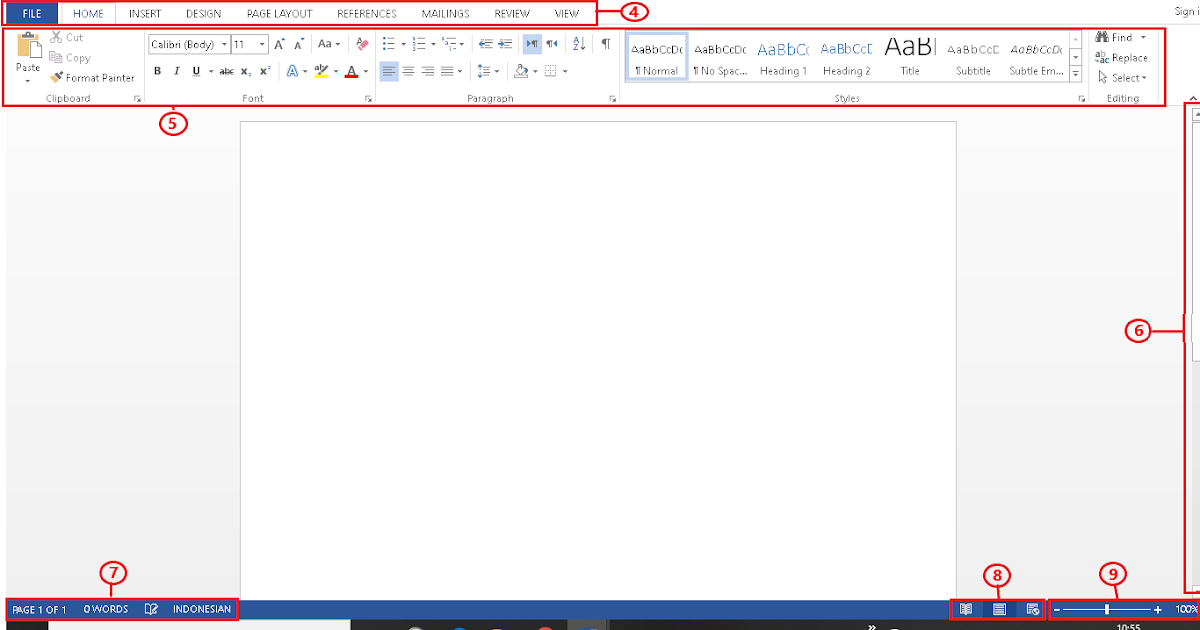This screenshot has width=1200, height=630.
Task: Toggle right-to-left text direction
Action: tap(551, 44)
